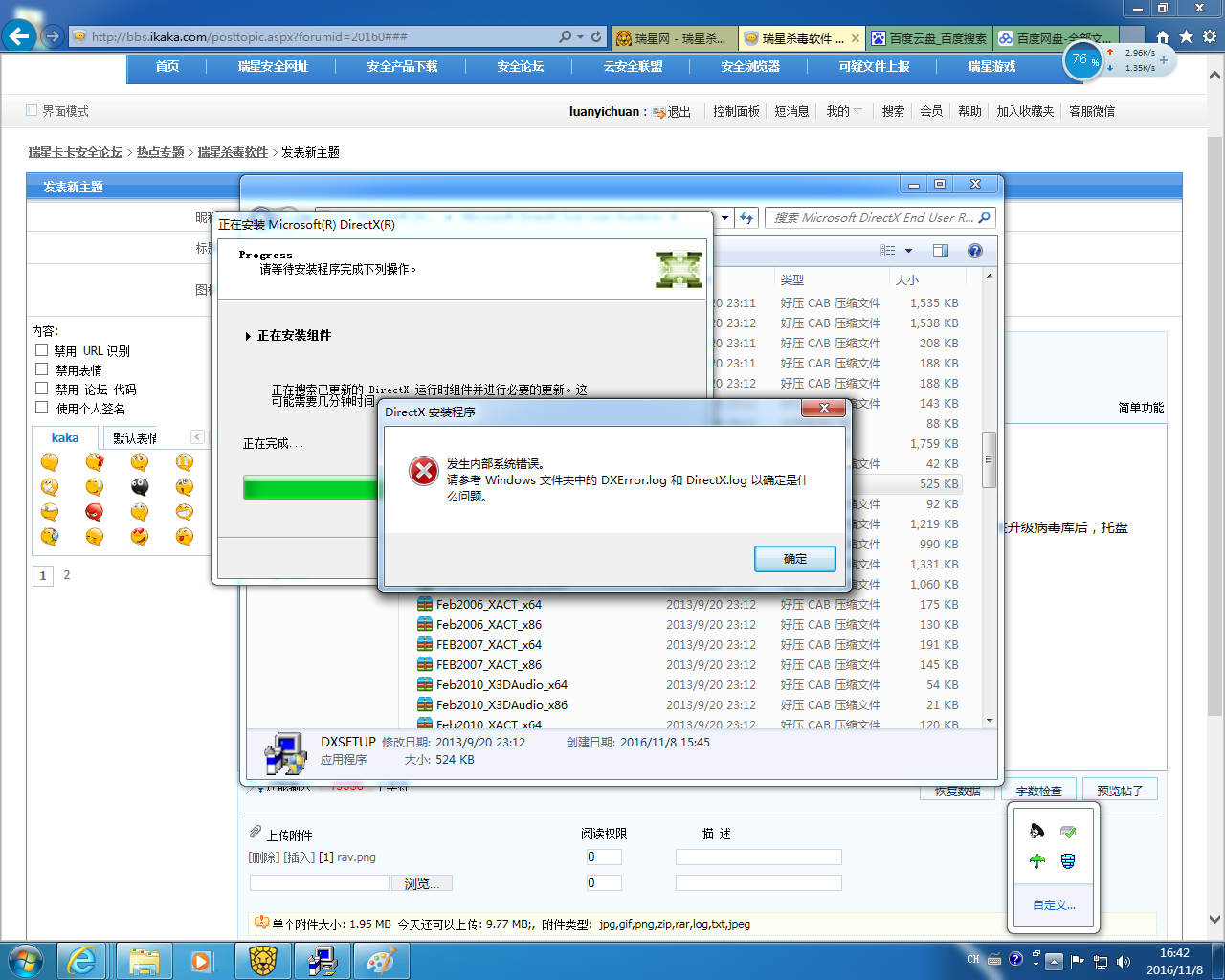
Task: Open the media player taskbar icon
Action: click(202, 961)
